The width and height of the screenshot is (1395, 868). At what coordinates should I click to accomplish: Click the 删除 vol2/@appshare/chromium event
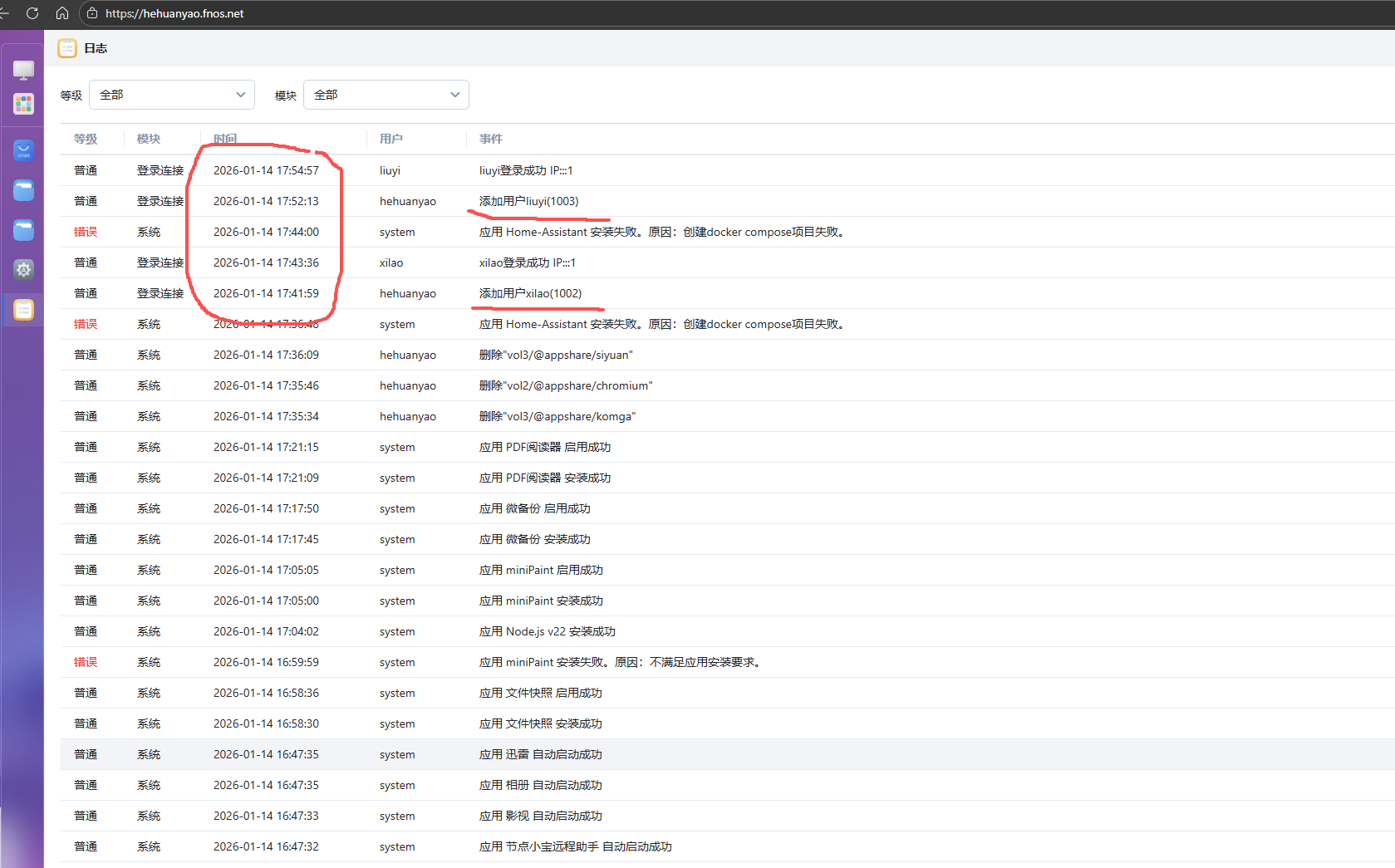(566, 385)
